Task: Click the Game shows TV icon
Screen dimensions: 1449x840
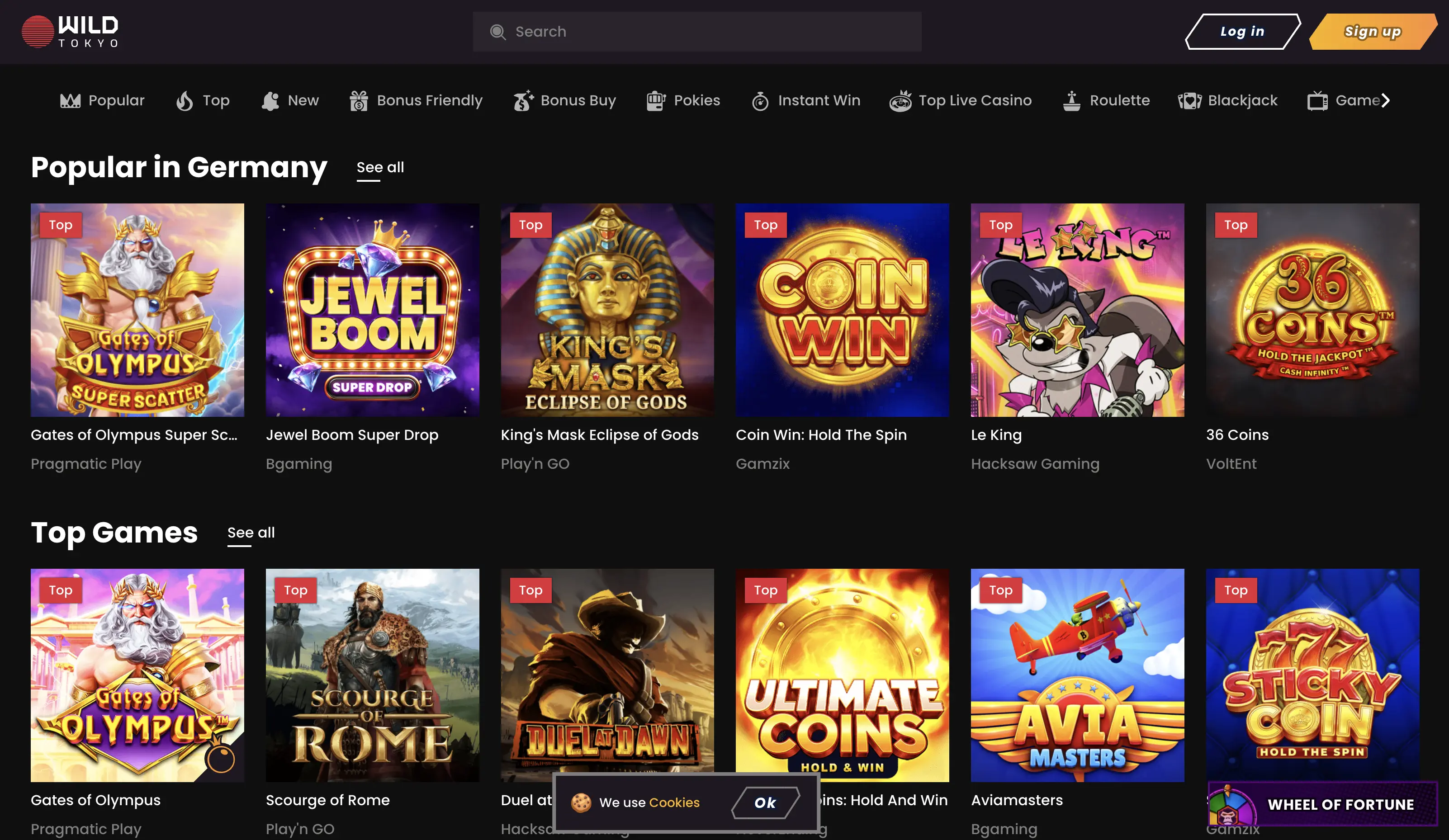Action: point(1317,101)
